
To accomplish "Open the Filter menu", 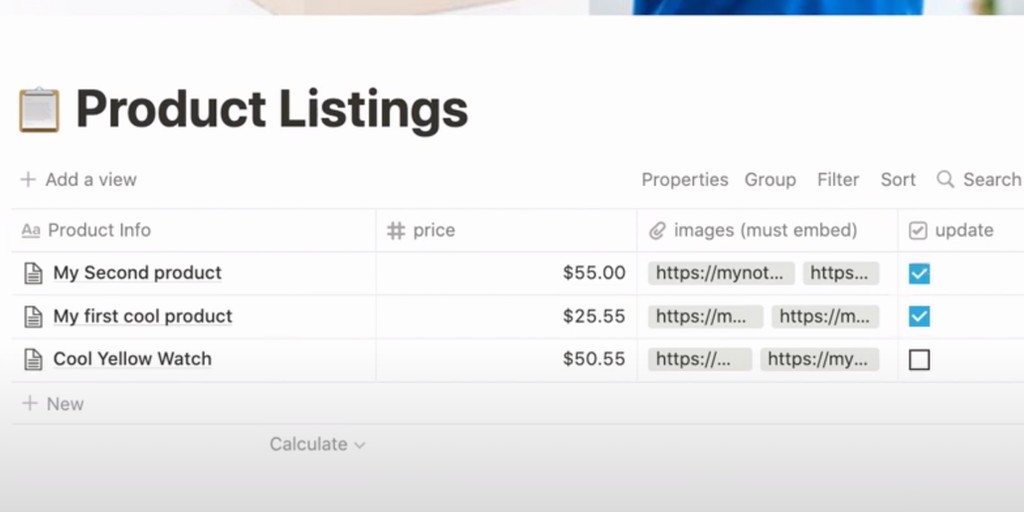I will click(x=838, y=180).
